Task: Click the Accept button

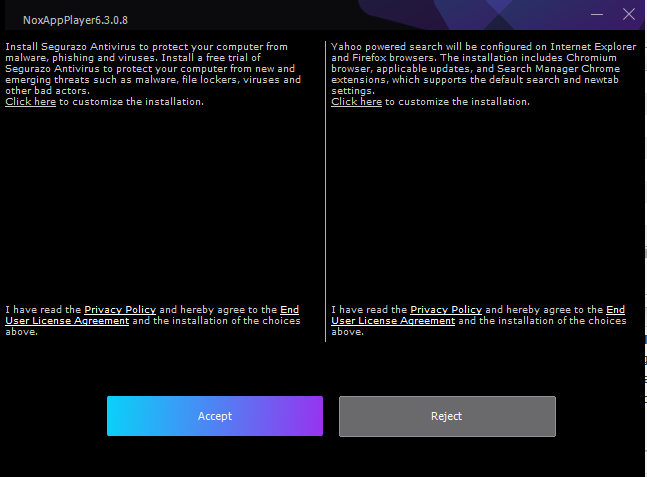Action: (215, 416)
